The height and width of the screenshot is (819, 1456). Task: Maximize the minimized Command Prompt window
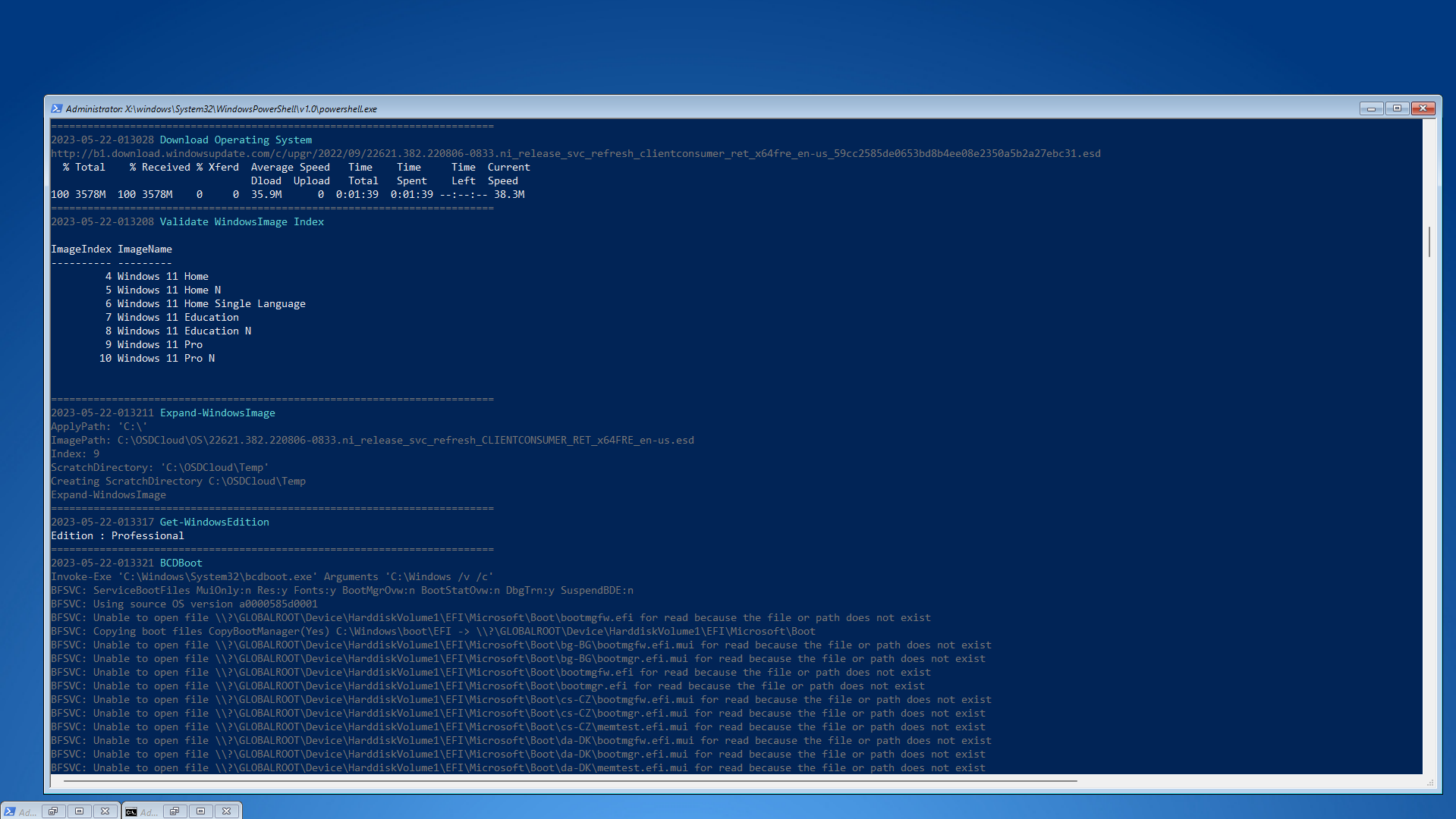click(x=200, y=811)
